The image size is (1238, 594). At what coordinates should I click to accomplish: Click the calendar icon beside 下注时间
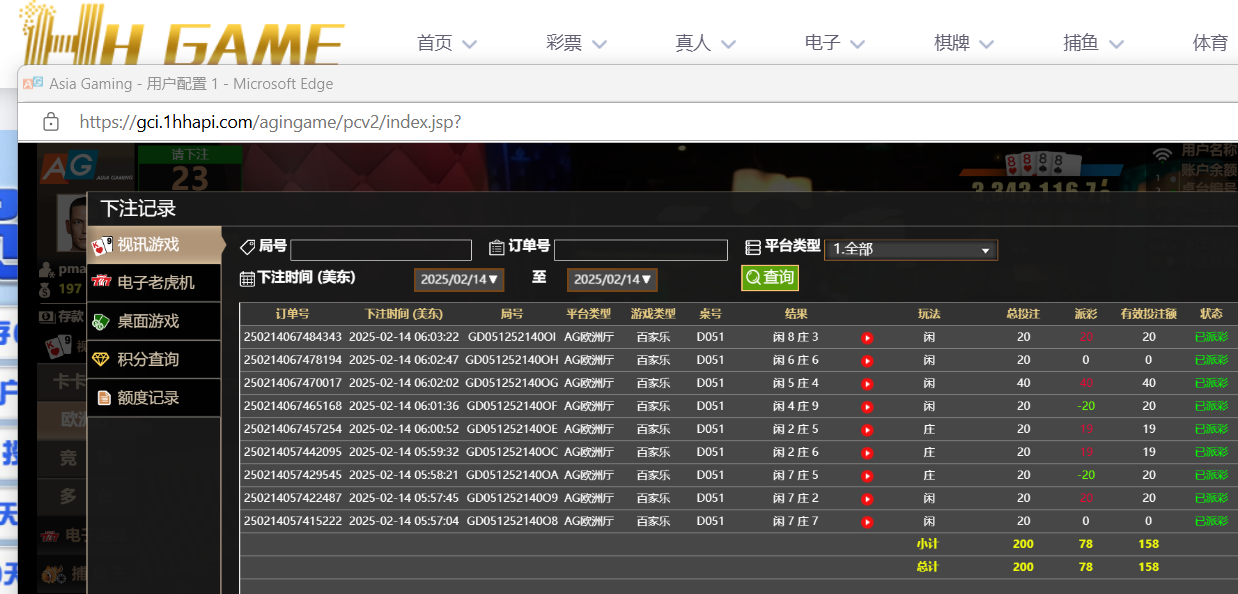247,279
